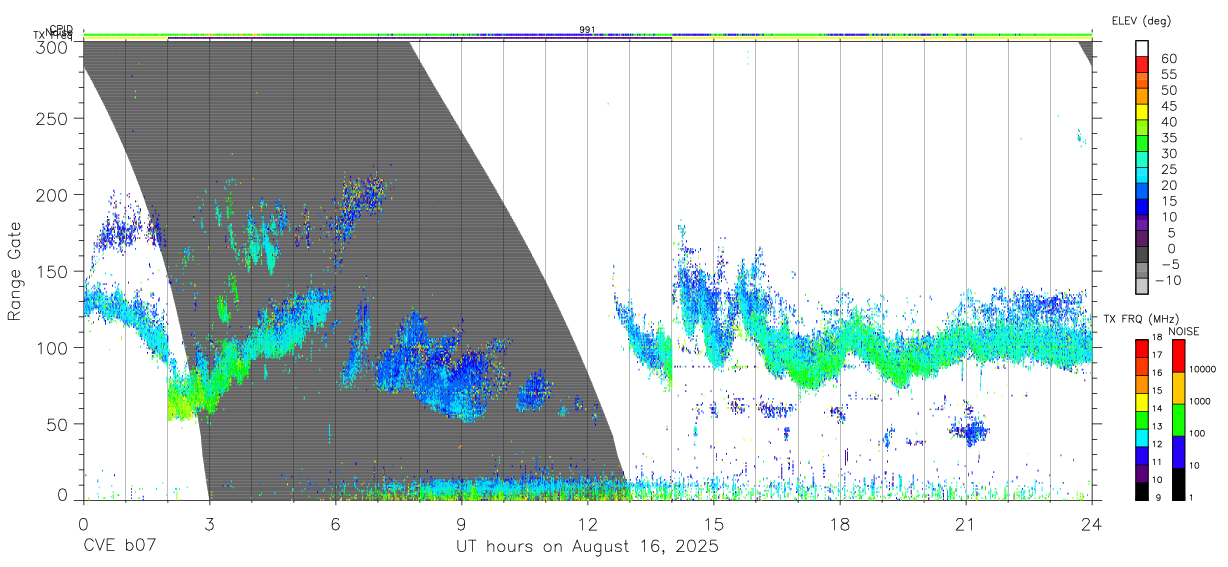Click the red TX FRQ swatch between 18 and 17

(1142, 347)
